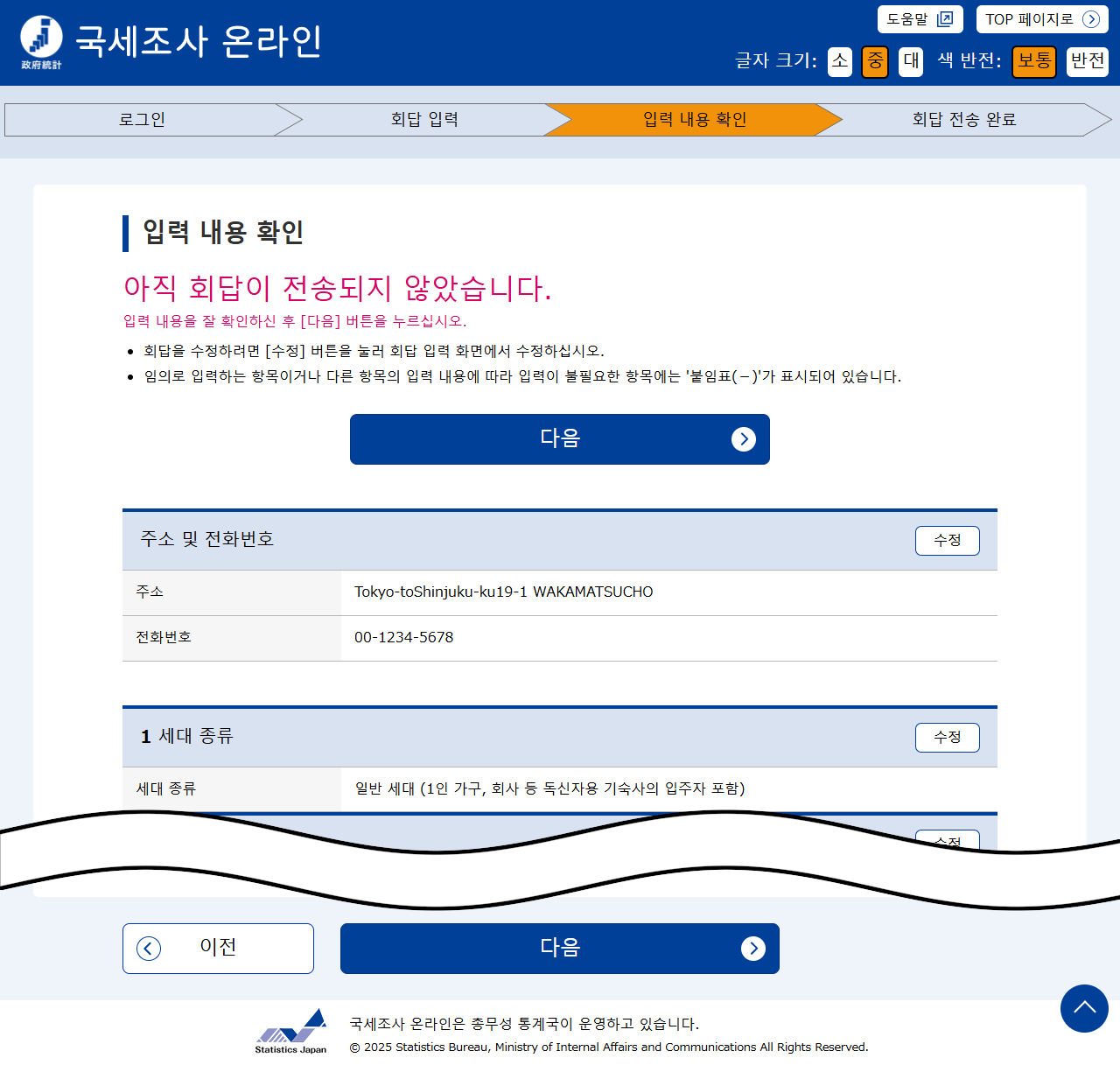Open 도움말 help in new window

click(920, 19)
